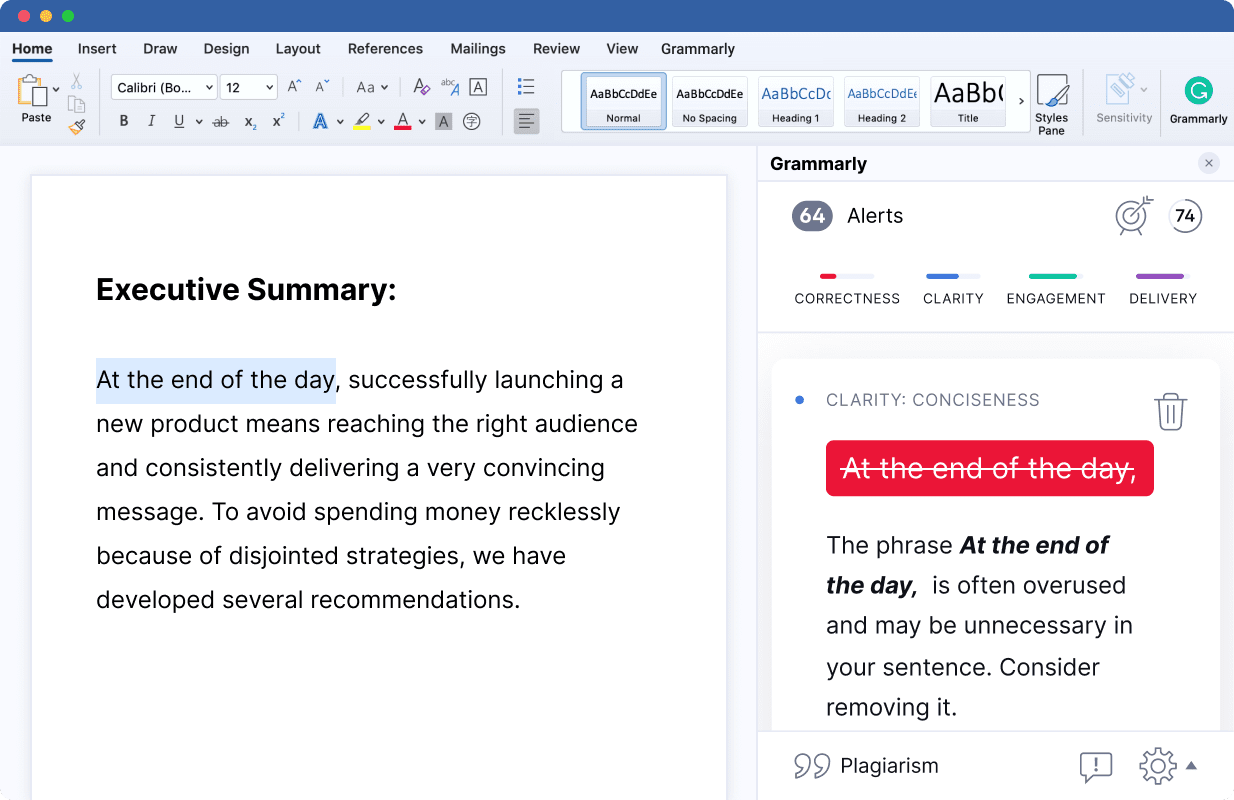Accept removal of "At the end of the day,"
1234x800 pixels.
tap(990, 468)
